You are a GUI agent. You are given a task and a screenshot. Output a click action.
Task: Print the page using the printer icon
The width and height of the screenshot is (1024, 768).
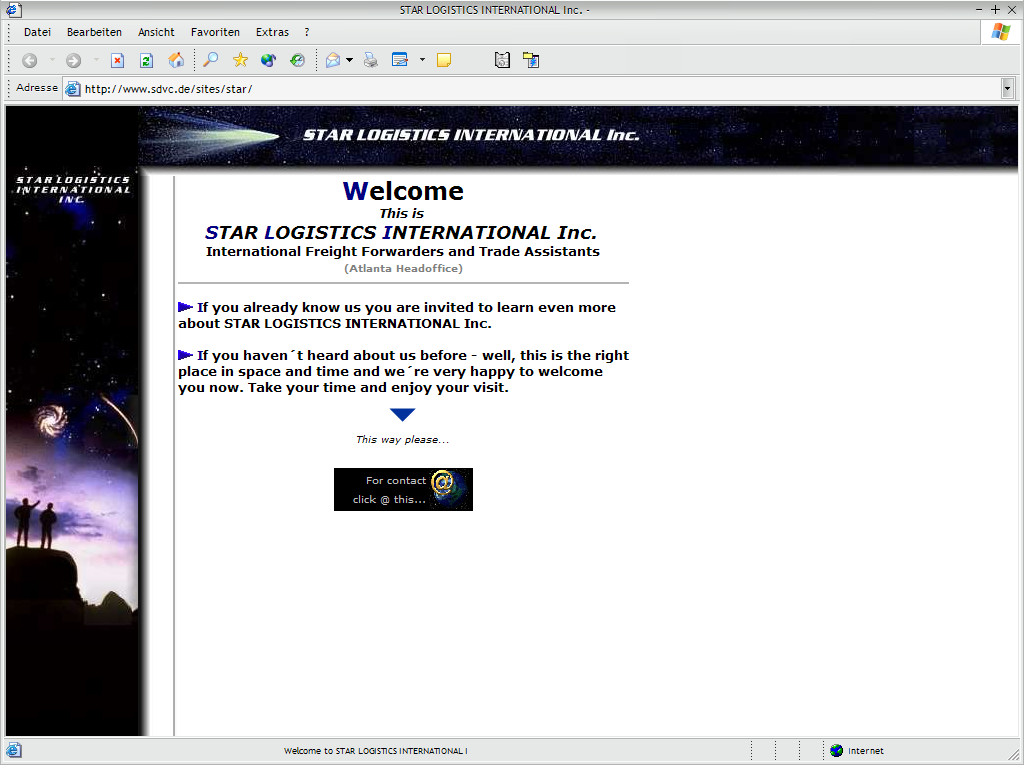click(371, 61)
